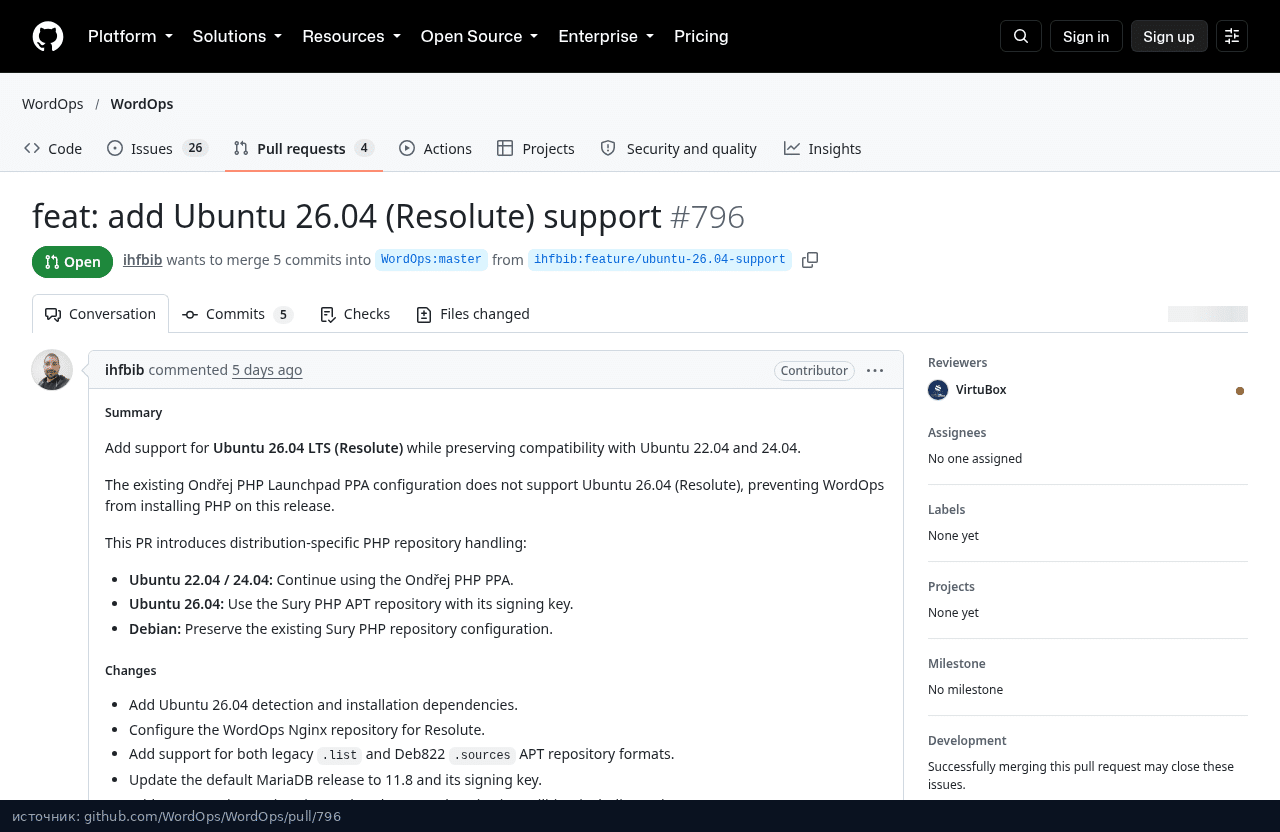Open the Pull requests tab
Viewport: 1280px width, 832px height.
click(304, 148)
